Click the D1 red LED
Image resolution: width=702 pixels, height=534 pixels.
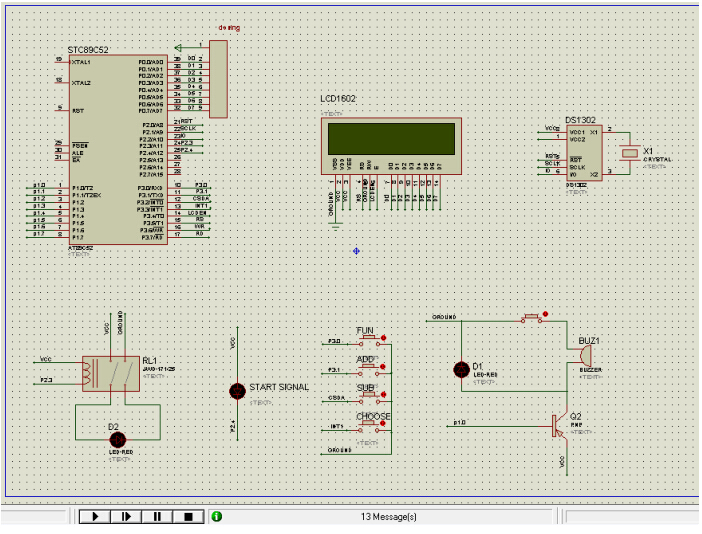pyautogui.click(x=461, y=369)
